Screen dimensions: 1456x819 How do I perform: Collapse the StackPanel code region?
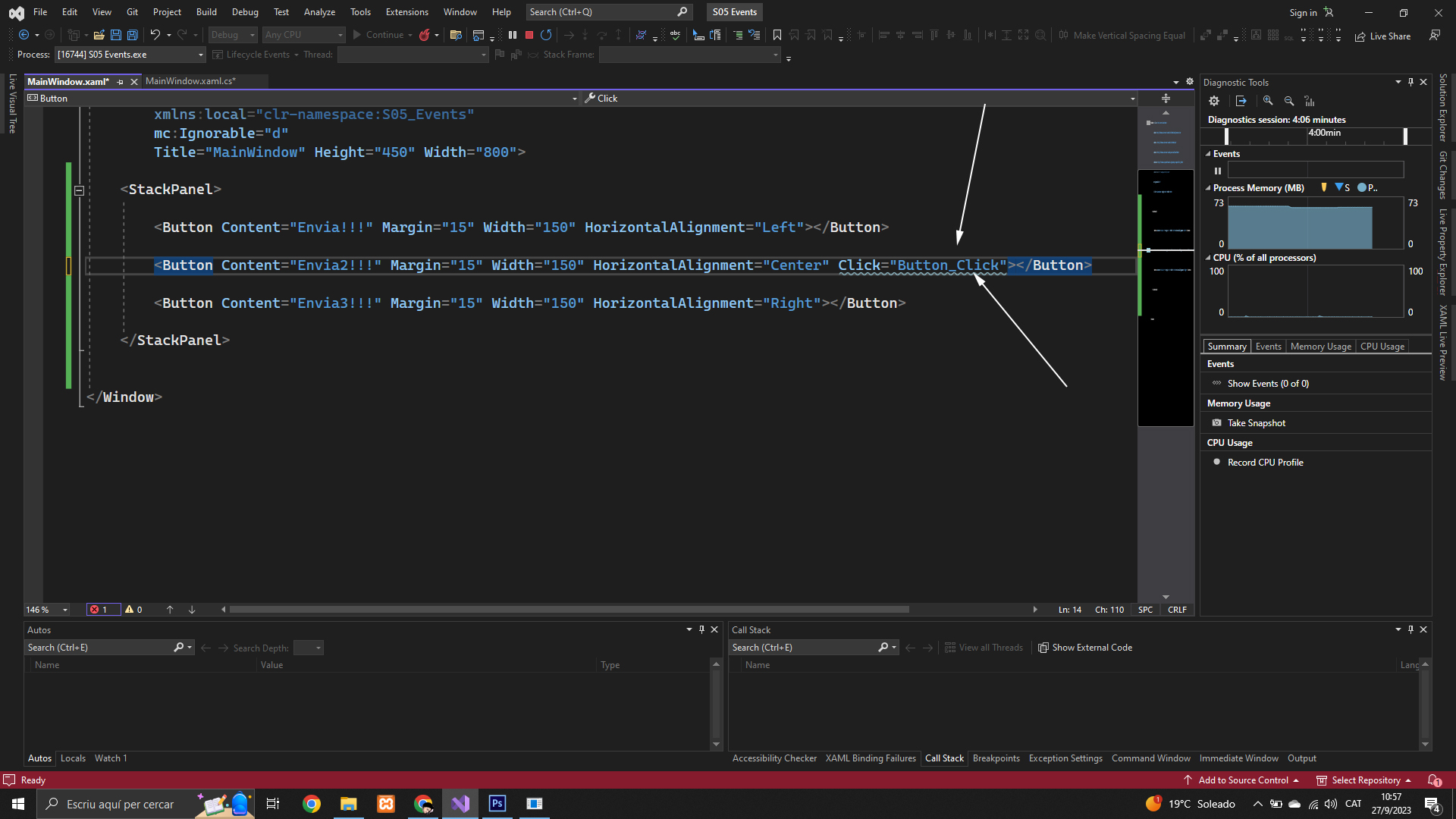click(79, 190)
